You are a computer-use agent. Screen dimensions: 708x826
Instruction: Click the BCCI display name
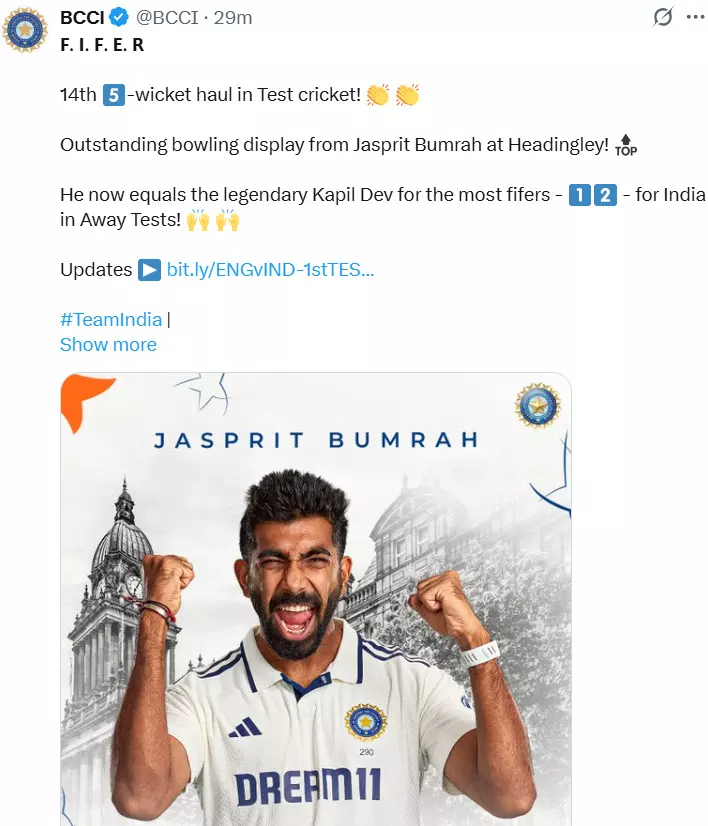pos(82,17)
